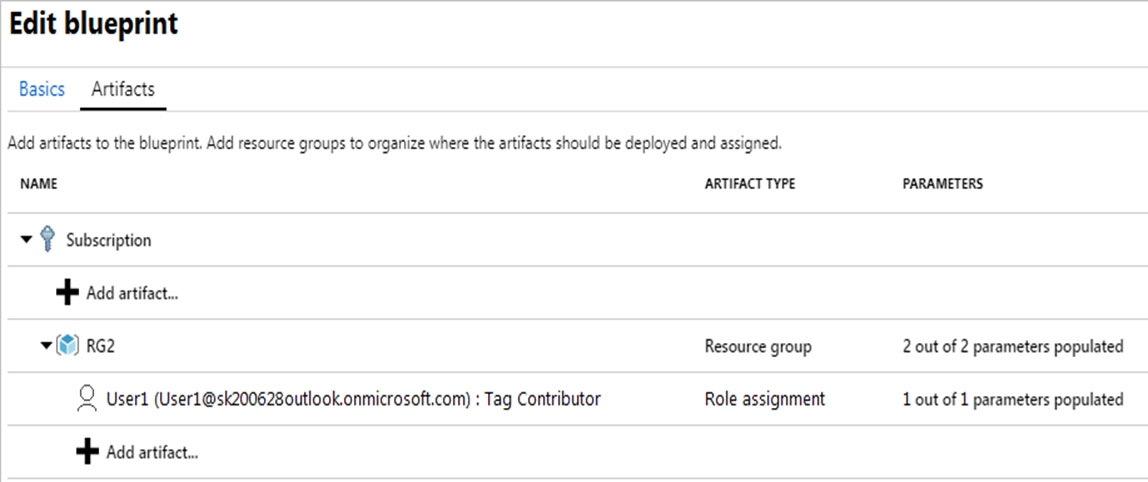Click the ARTIFACT TYPE column header
Screen dimensions: 1148x482
(750, 184)
